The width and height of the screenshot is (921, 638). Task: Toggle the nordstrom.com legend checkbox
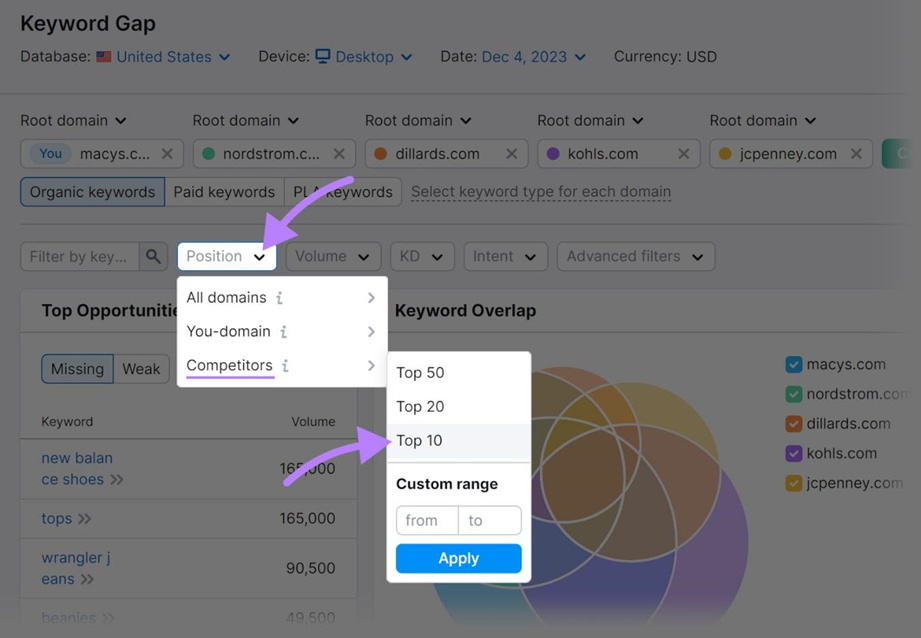point(794,394)
